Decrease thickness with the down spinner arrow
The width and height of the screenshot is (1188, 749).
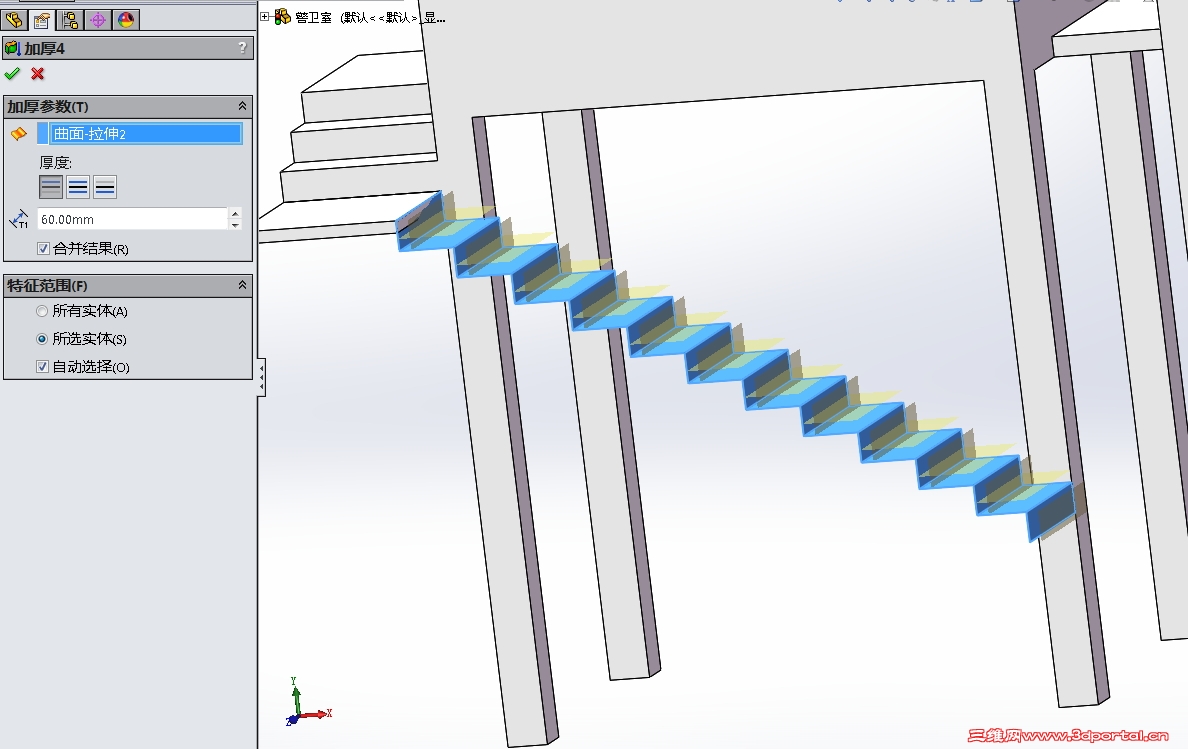236,224
